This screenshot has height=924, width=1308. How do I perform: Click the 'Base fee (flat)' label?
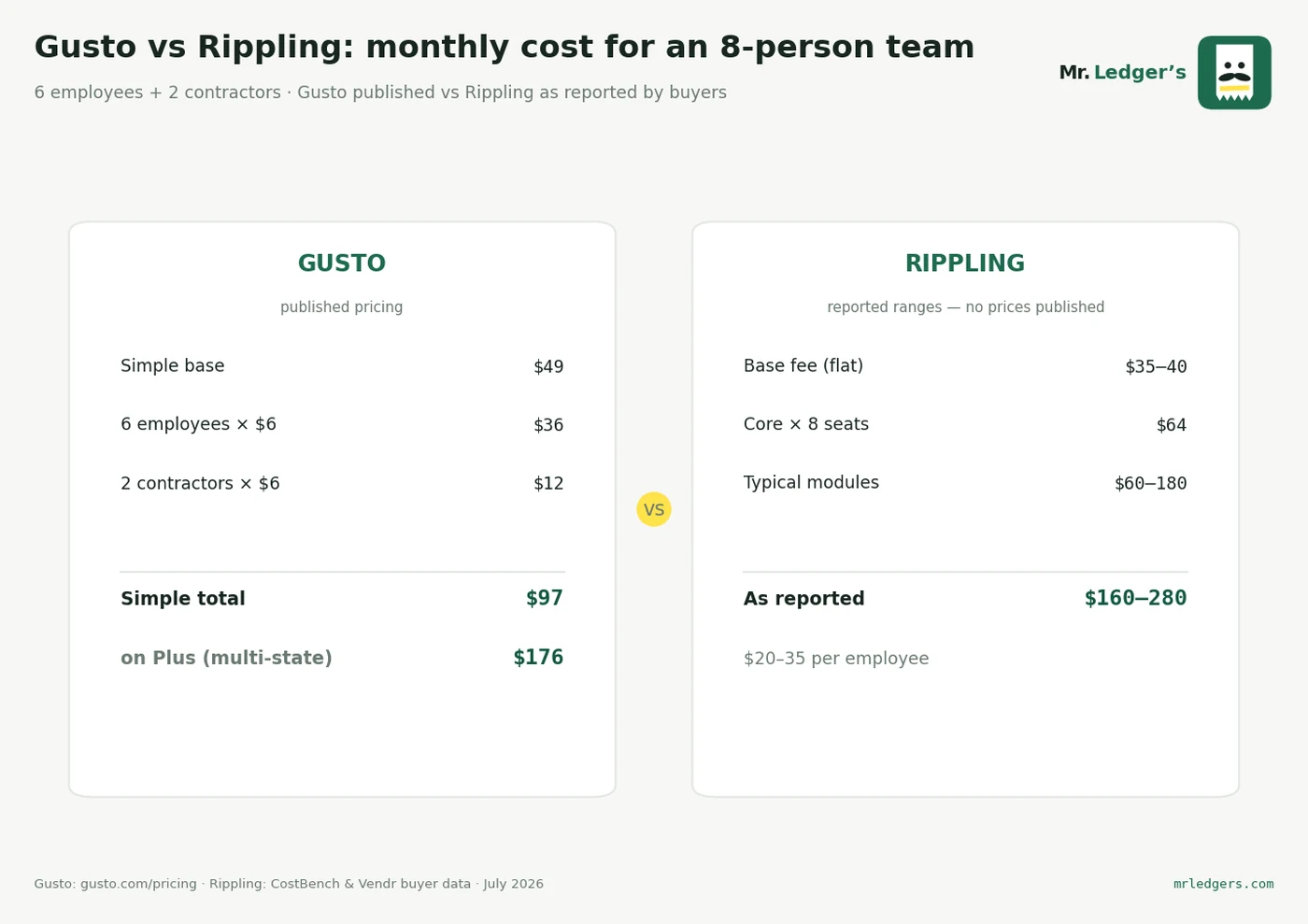pyautogui.click(x=803, y=366)
